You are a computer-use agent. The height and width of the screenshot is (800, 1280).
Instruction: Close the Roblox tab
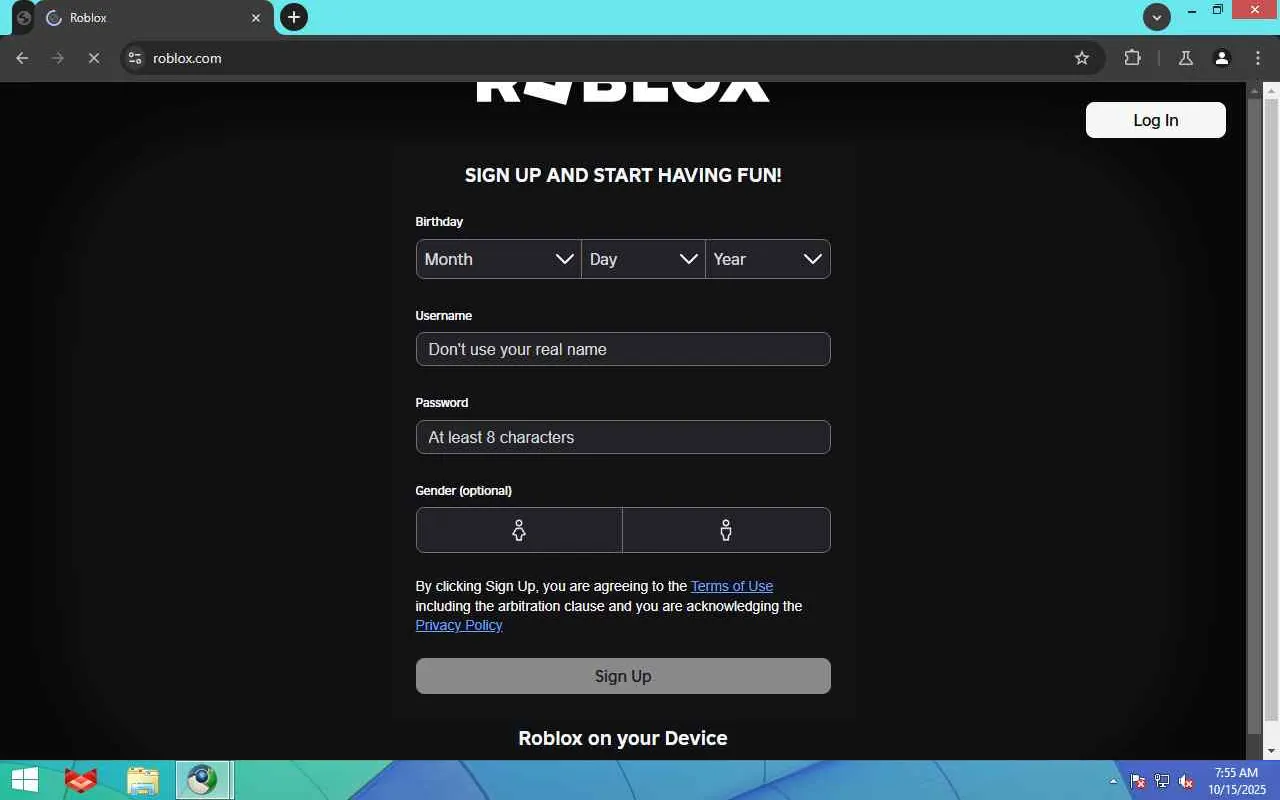(256, 18)
